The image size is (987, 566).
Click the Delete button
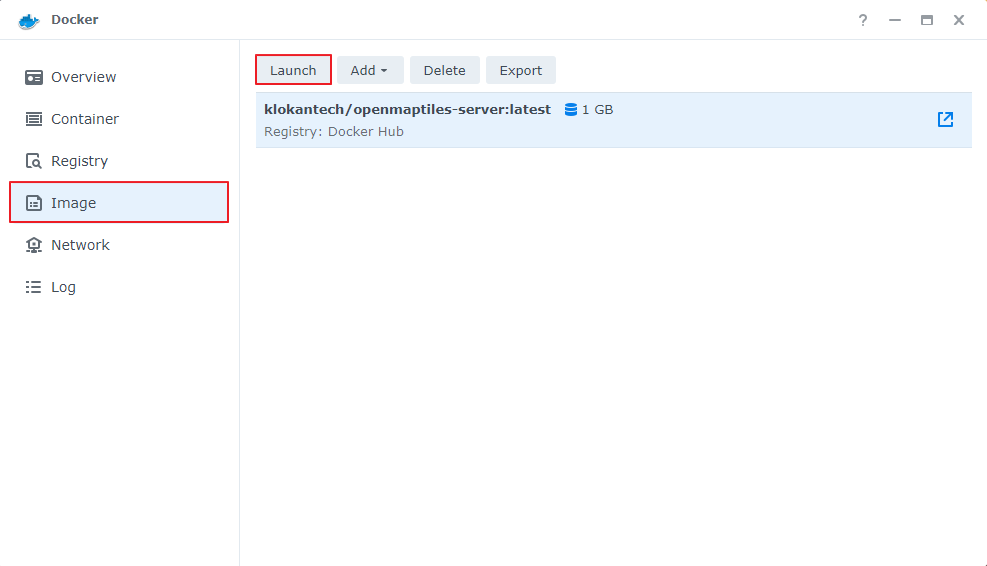click(x=445, y=70)
